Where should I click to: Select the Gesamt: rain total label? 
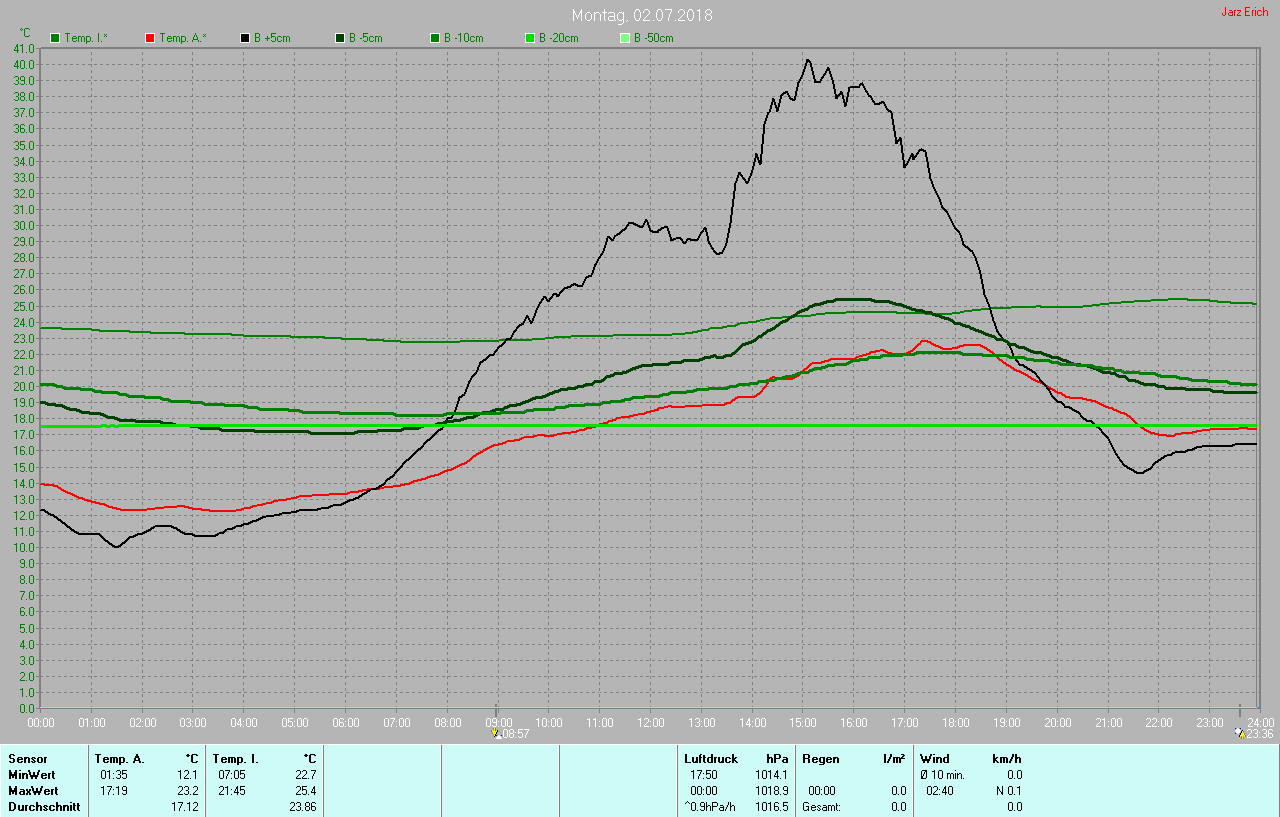821,807
